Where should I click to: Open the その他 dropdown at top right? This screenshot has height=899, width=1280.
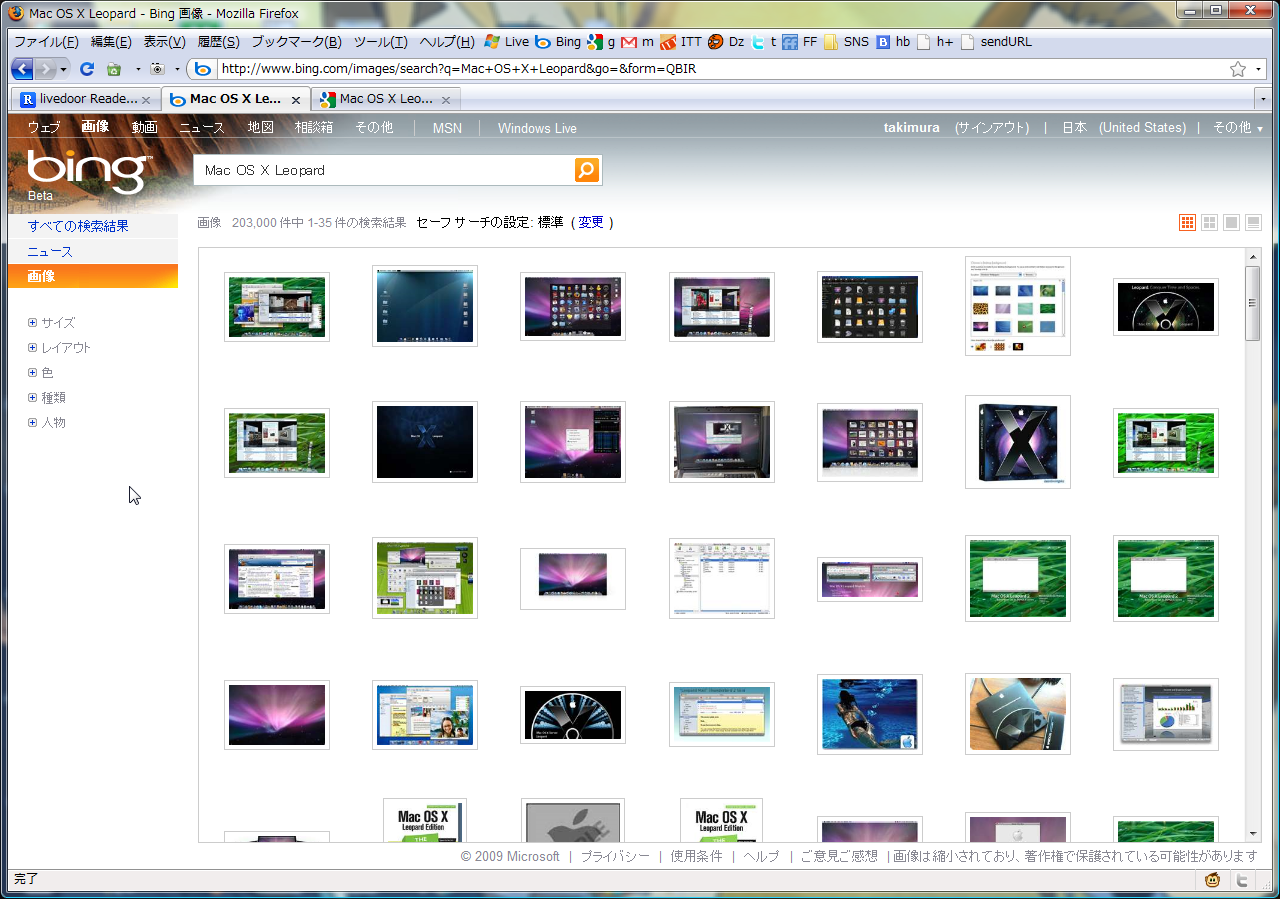(x=1238, y=128)
